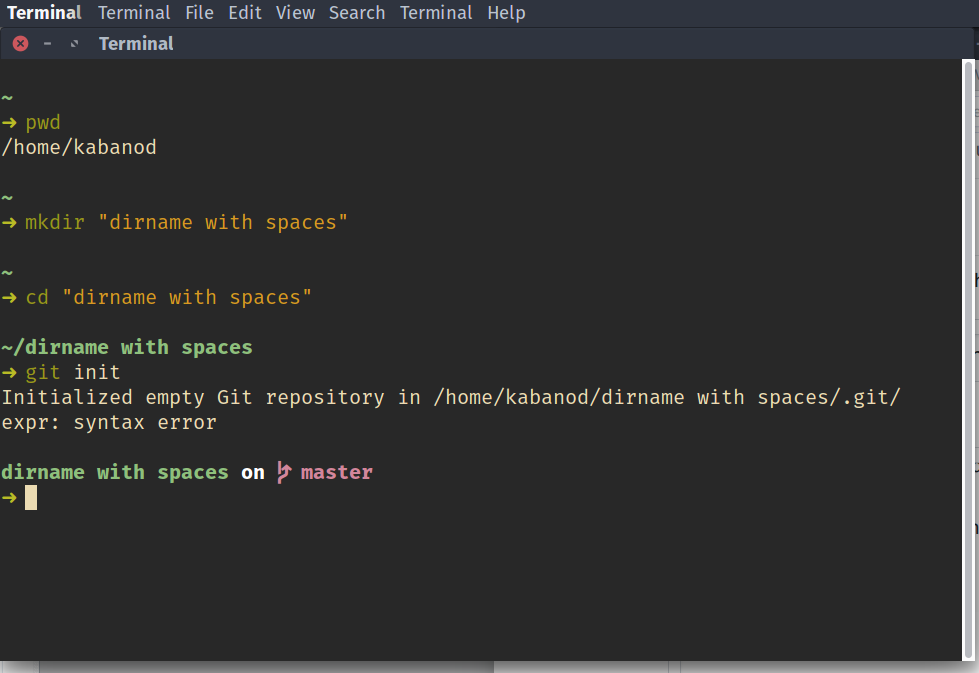
Task: Click the green arrow prompt glyph
Action: coord(9,497)
